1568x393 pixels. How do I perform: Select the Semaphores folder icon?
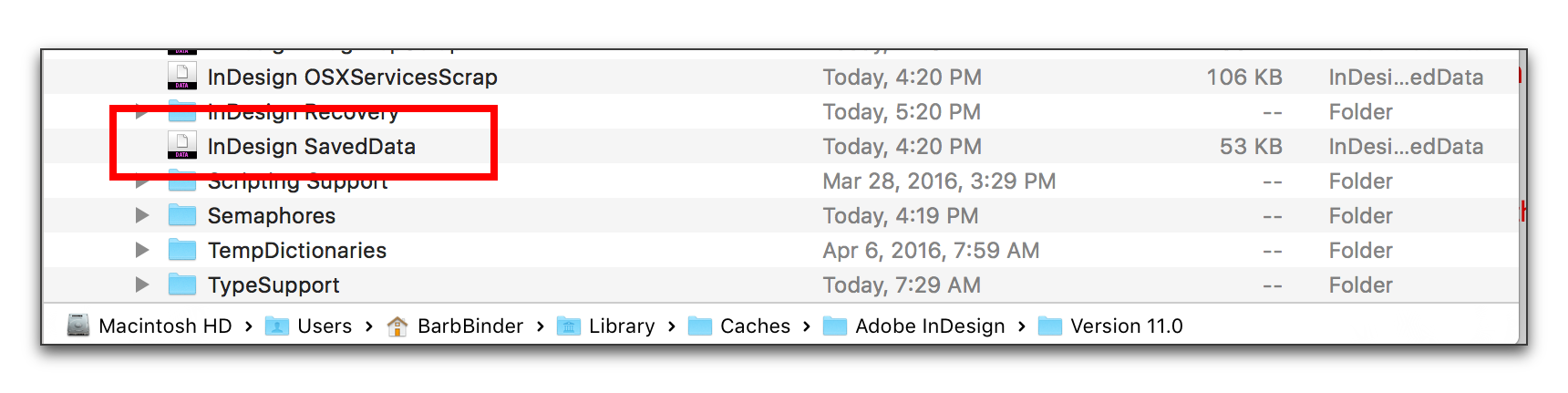point(182,215)
